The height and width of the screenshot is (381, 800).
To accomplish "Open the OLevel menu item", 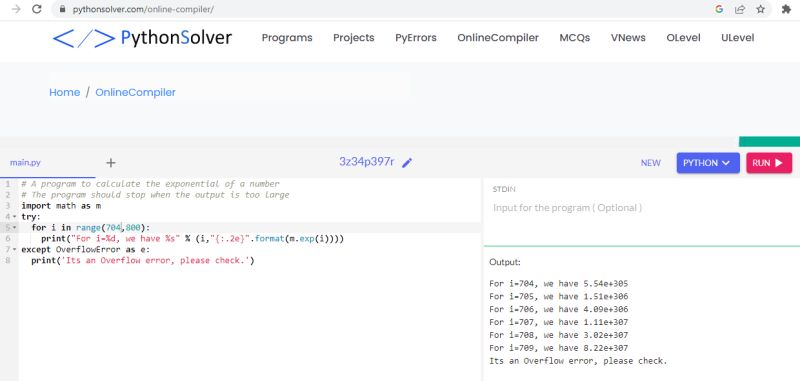I will [683, 38].
